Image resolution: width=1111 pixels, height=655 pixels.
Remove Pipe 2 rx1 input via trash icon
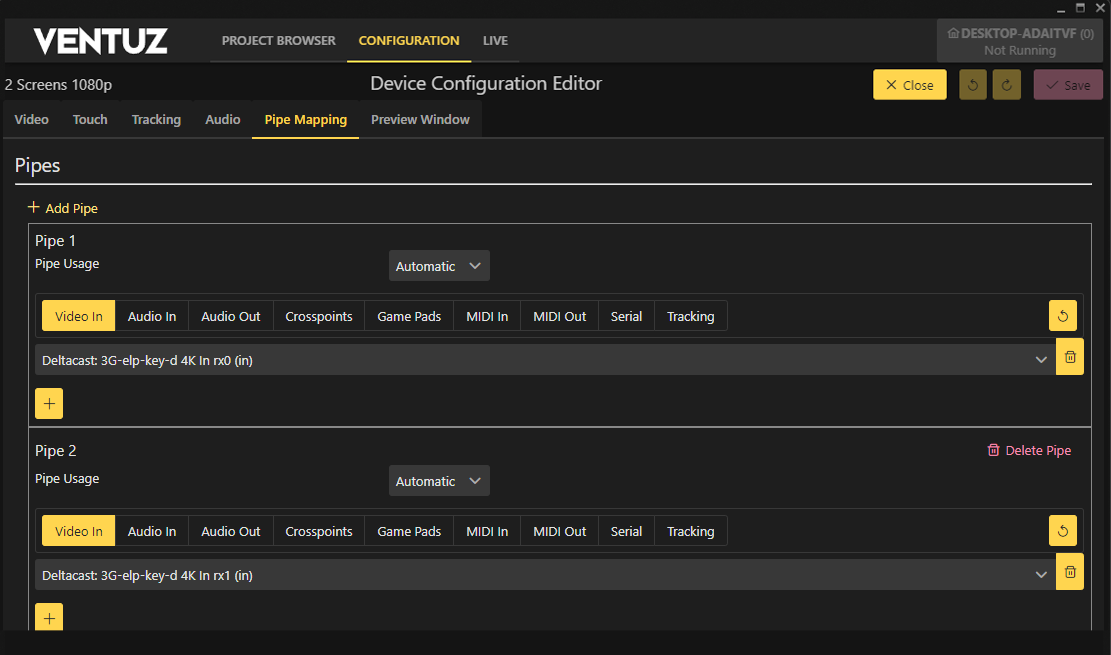point(1070,572)
